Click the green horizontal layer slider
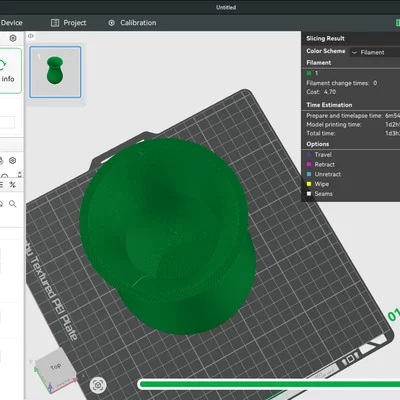 coord(269,384)
